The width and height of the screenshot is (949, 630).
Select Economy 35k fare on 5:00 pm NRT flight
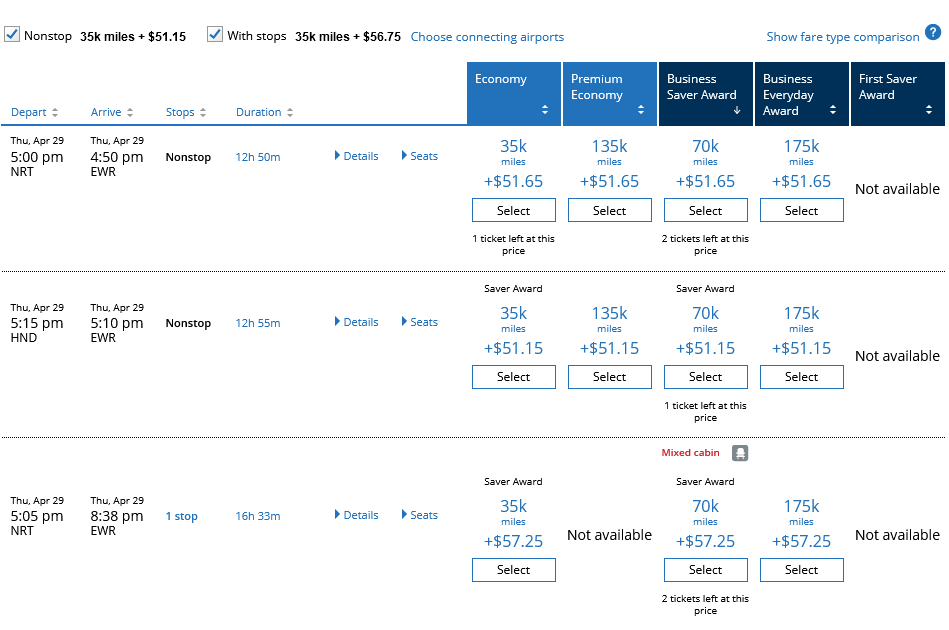click(x=514, y=210)
